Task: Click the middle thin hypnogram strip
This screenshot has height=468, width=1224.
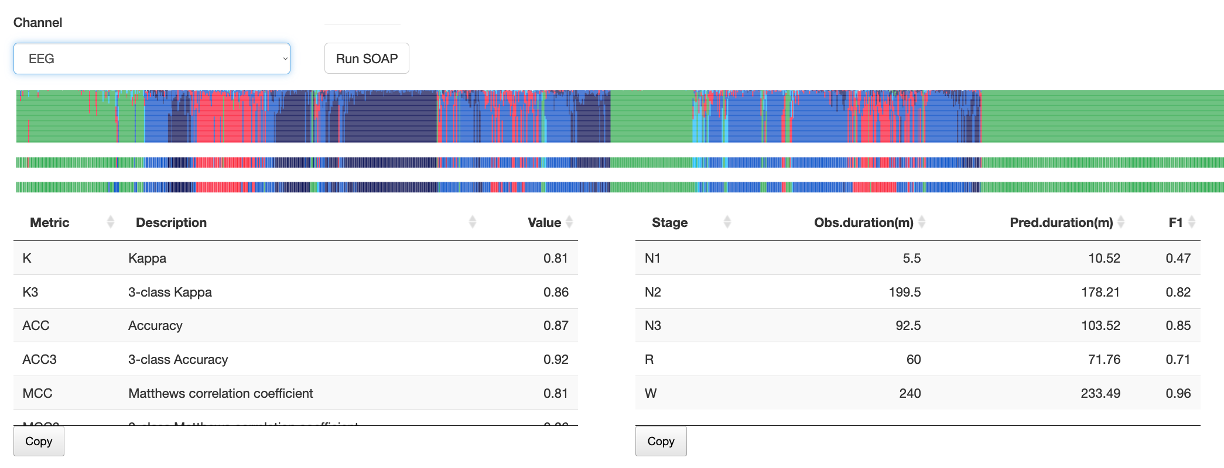Action: (x=619, y=162)
